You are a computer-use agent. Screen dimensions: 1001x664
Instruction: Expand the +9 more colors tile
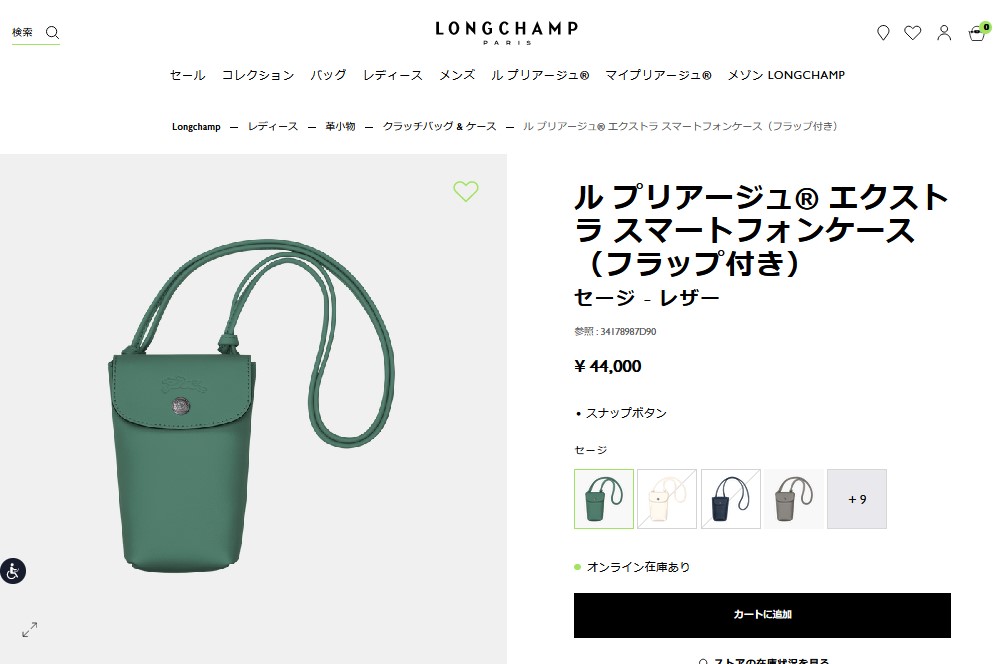pyautogui.click(x=857, y=499)
